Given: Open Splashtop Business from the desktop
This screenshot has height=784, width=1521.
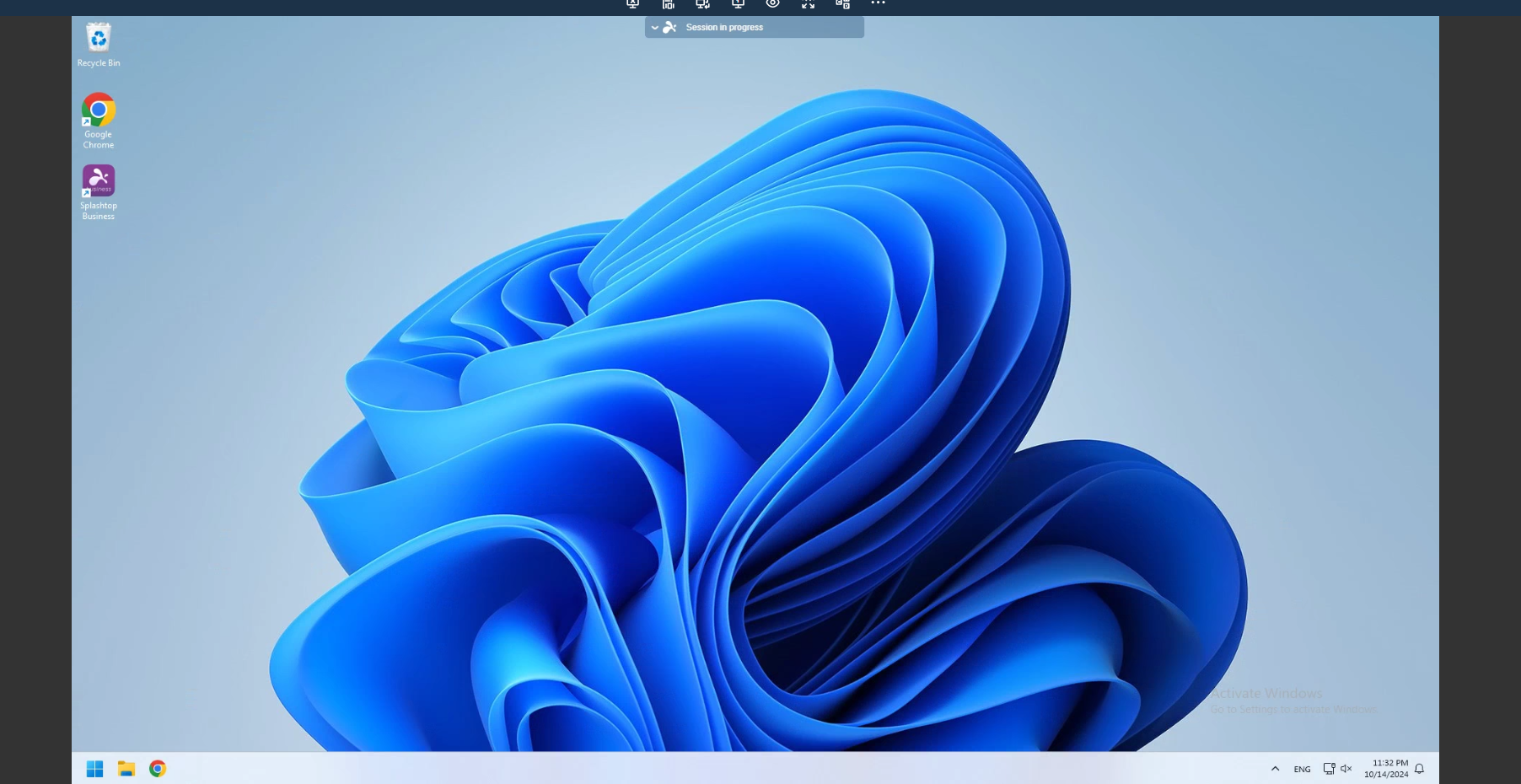Looking at the screenshot, I should point(98,180).
